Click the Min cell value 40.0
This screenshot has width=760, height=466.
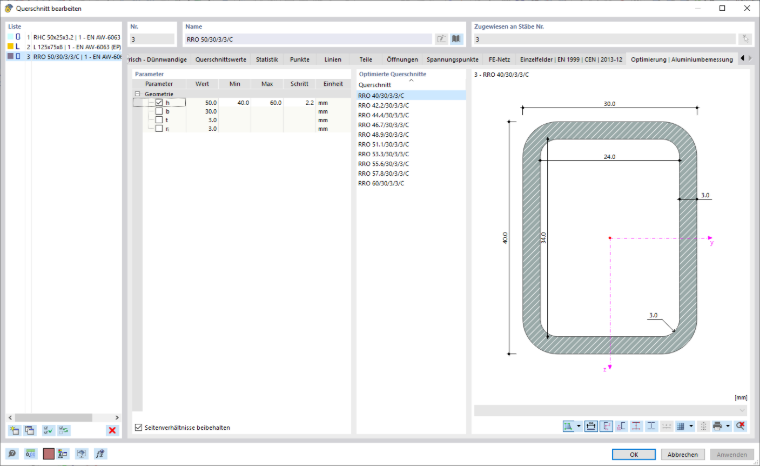235,103
